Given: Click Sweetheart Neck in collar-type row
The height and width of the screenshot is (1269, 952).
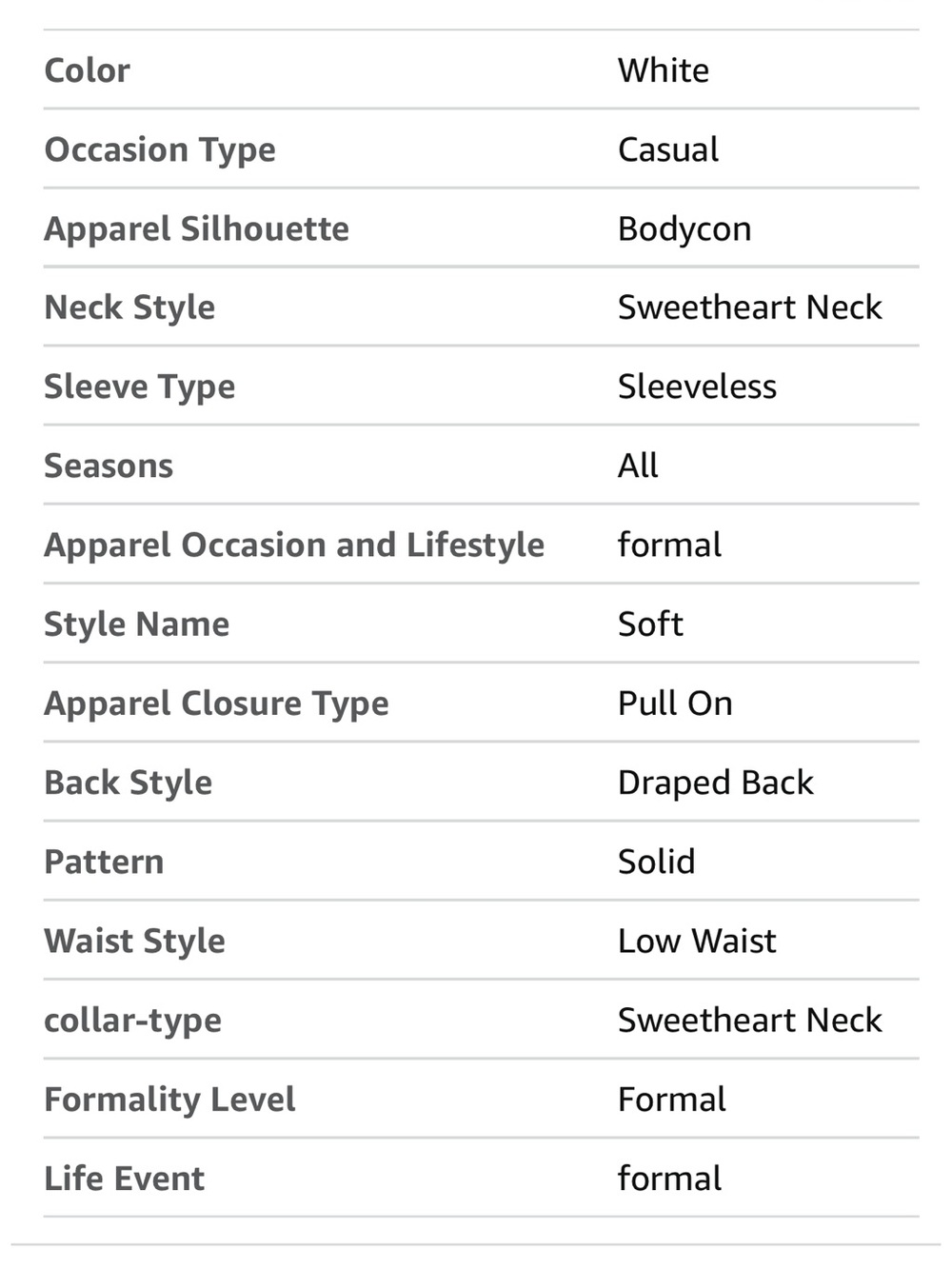Looking at the screenshot, I should pos(750,1020).
